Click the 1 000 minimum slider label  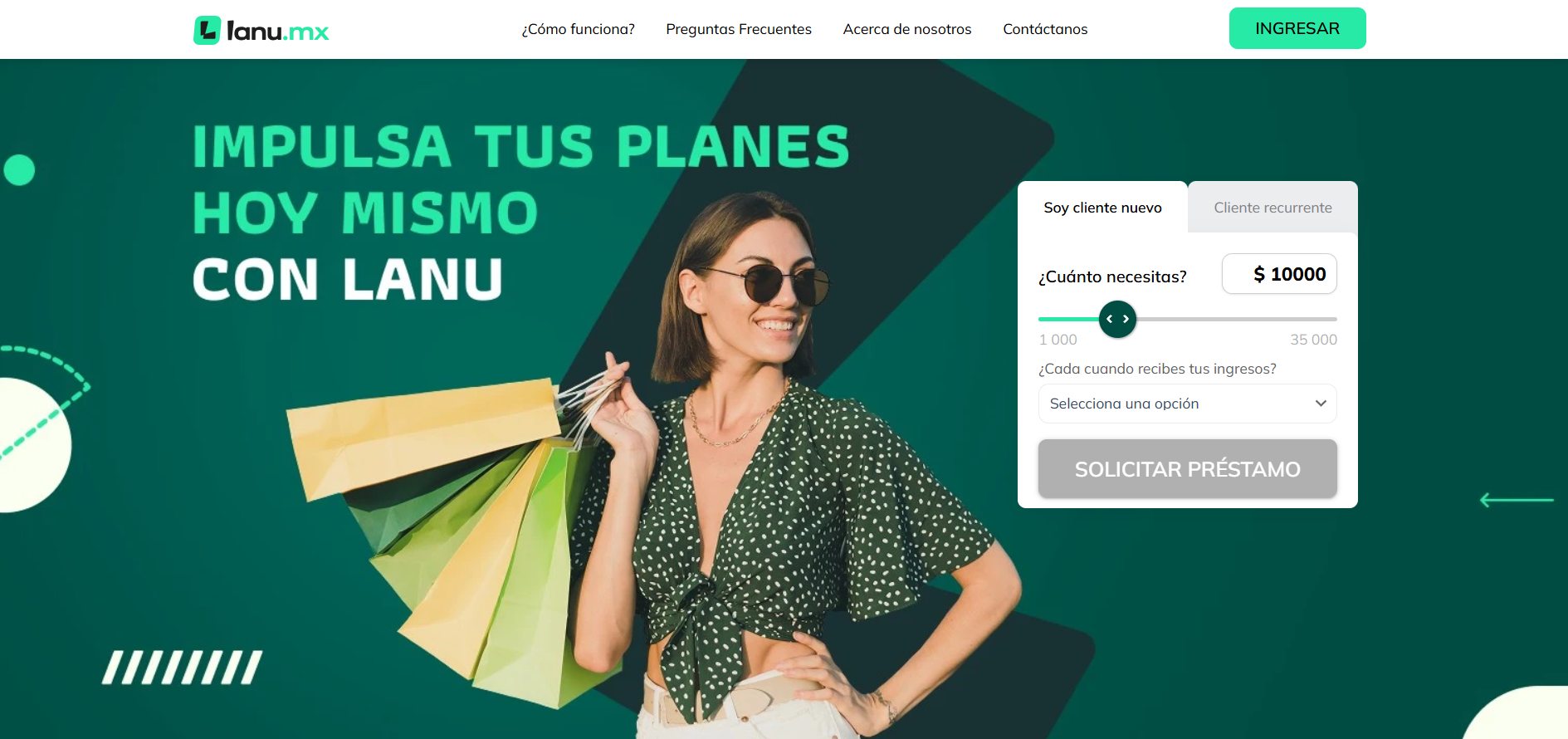1058,340
